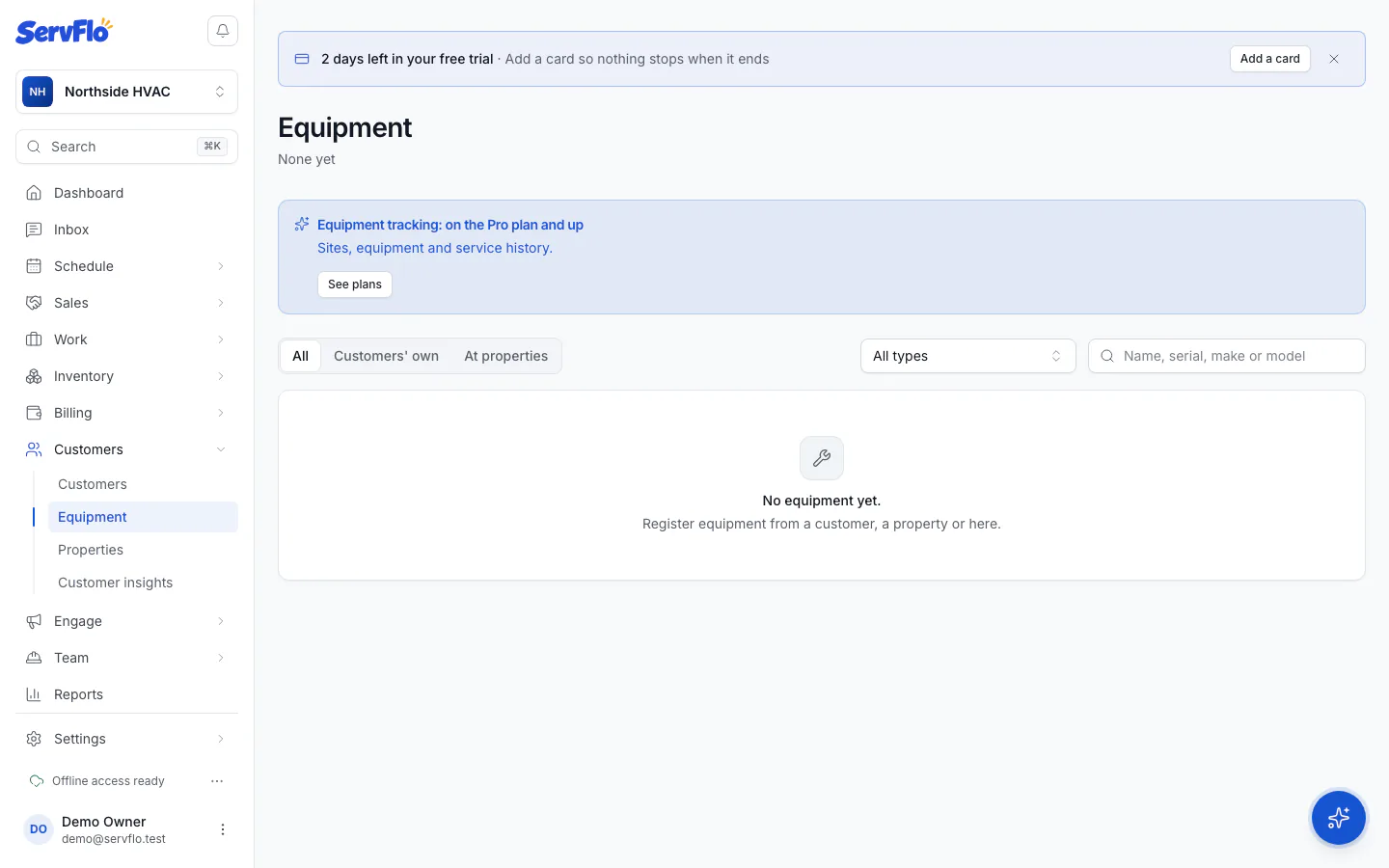Screen dimensions: 1389x868
Task: Click the Customers people icon
Action: point(34,449)
